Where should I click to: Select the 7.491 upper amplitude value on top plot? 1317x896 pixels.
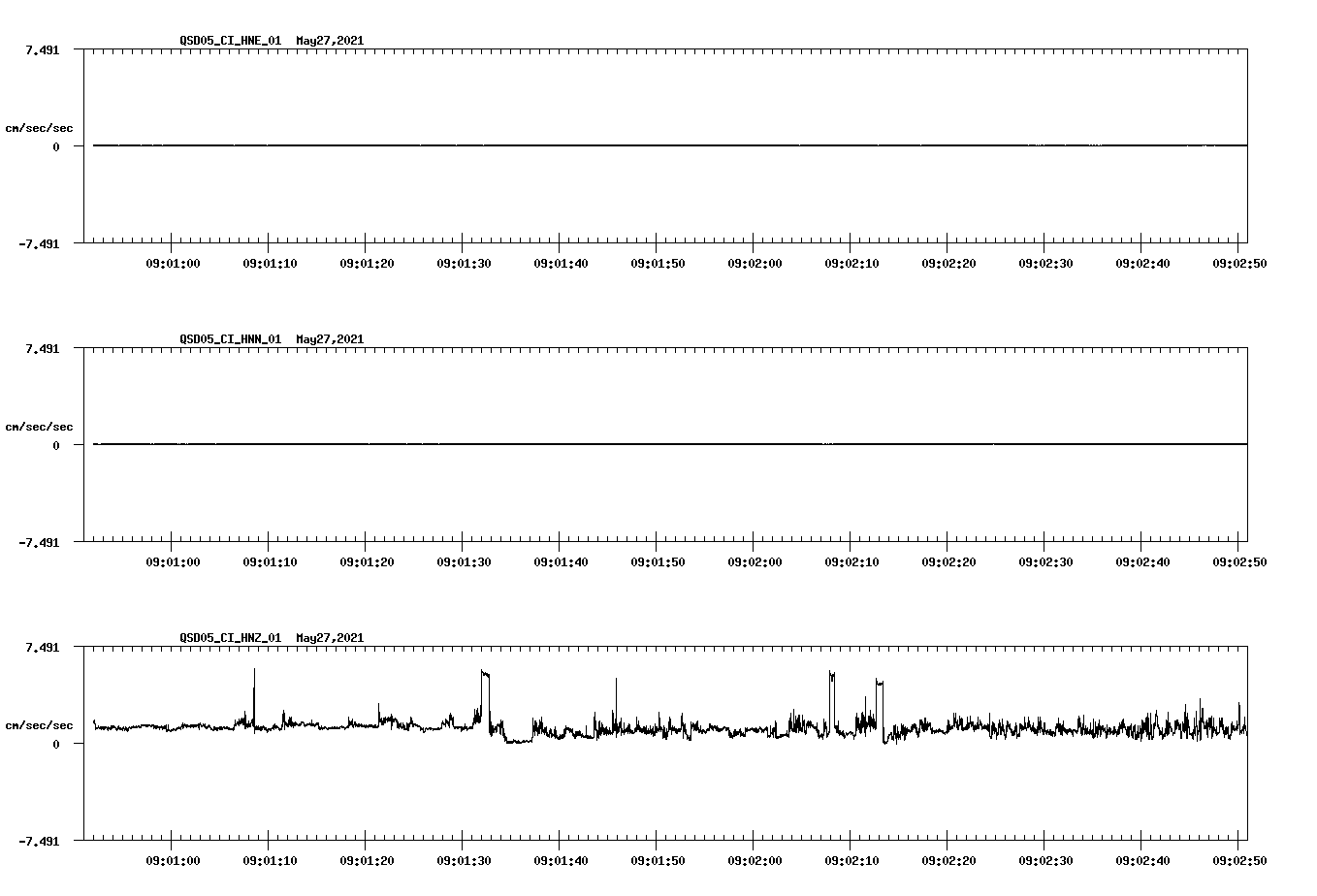coord(43,49)
